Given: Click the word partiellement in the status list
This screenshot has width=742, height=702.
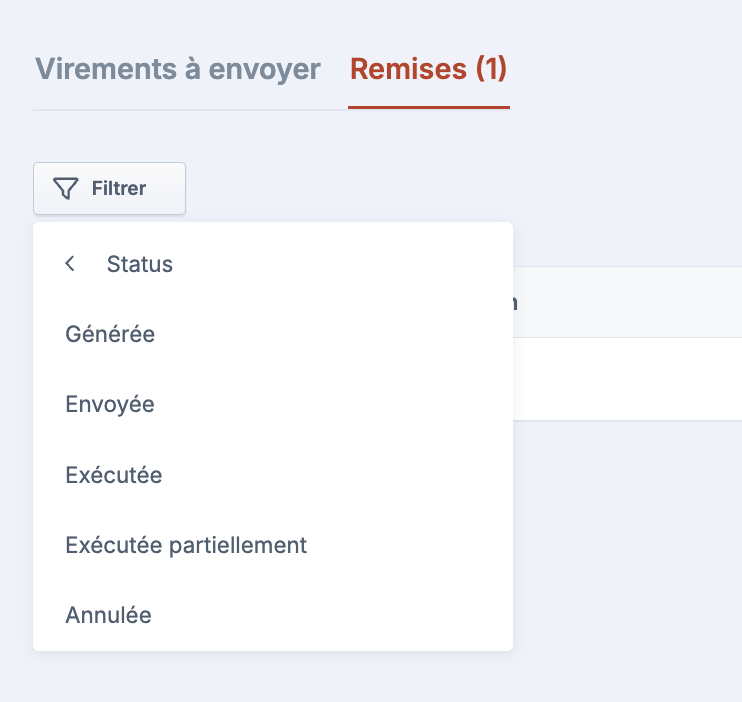Looking at the screenshot, I should coord(238,545).
